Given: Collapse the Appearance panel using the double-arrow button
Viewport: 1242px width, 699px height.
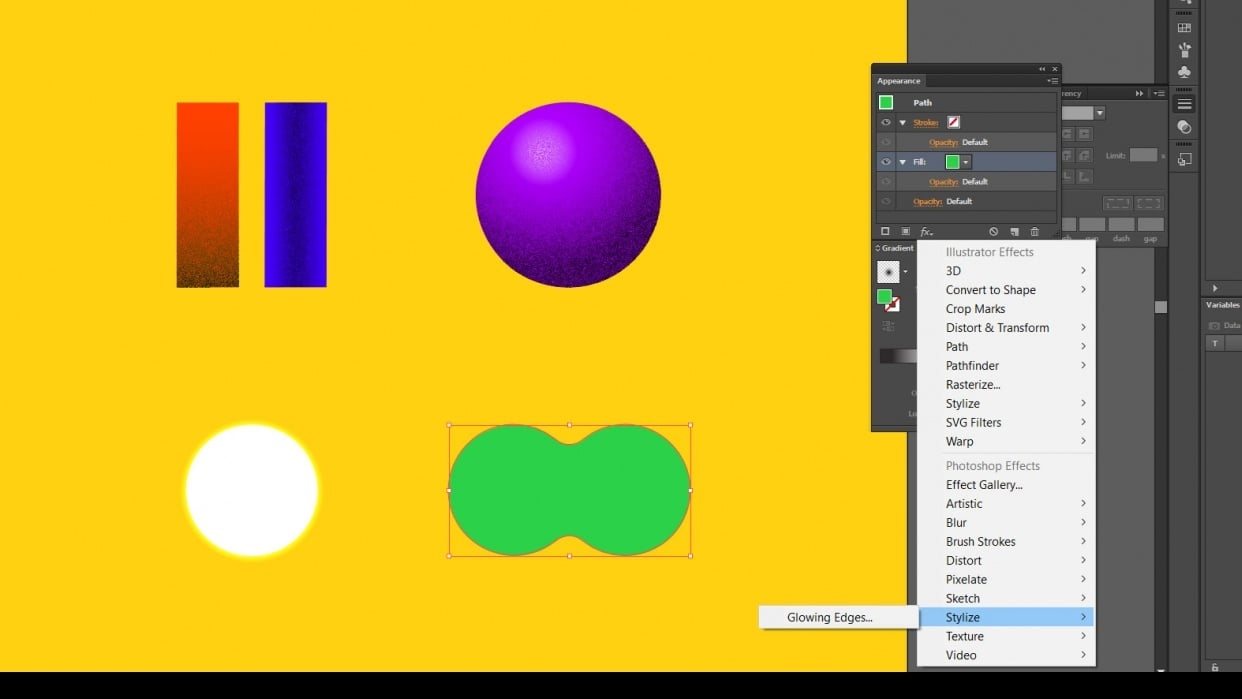Looking at the screenshot, I should tap(1042, 68).
